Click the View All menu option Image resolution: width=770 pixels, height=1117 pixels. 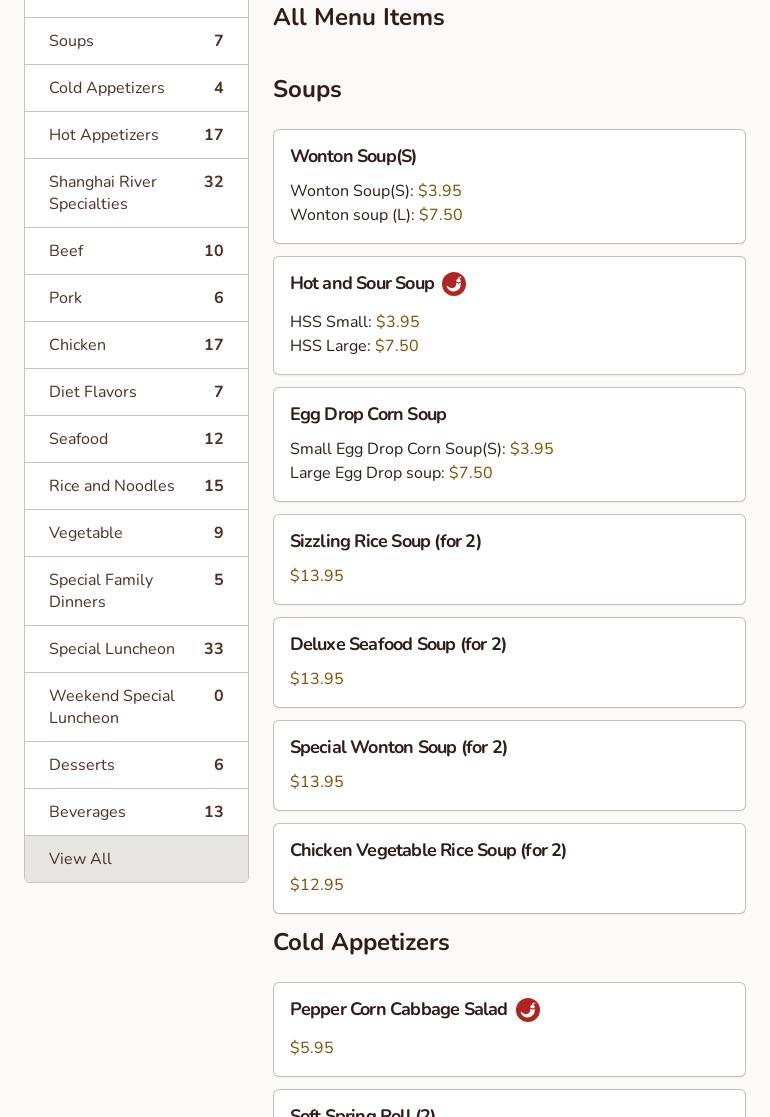click(136, 859)
